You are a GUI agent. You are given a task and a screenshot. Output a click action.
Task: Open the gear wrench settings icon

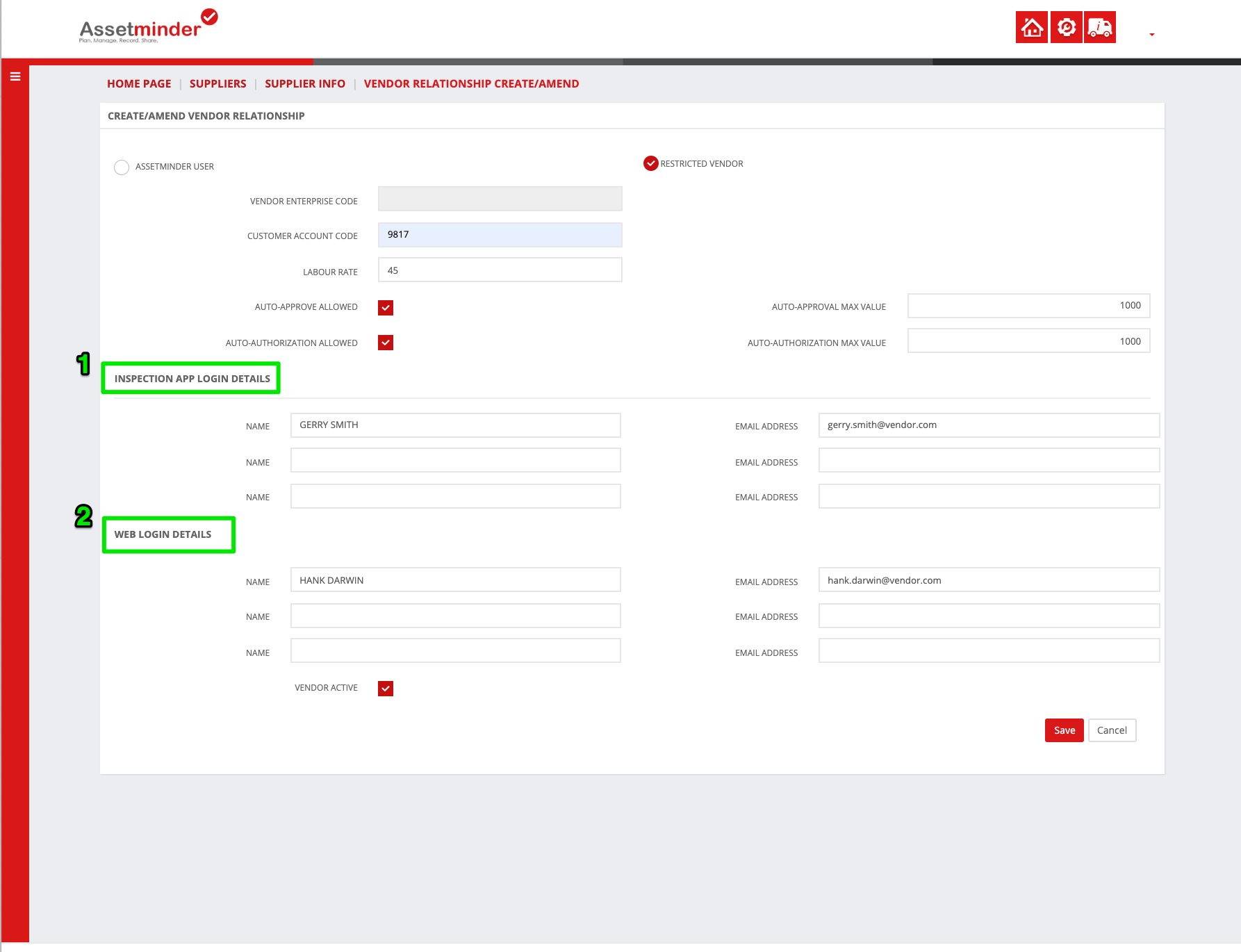[1066, 27]
